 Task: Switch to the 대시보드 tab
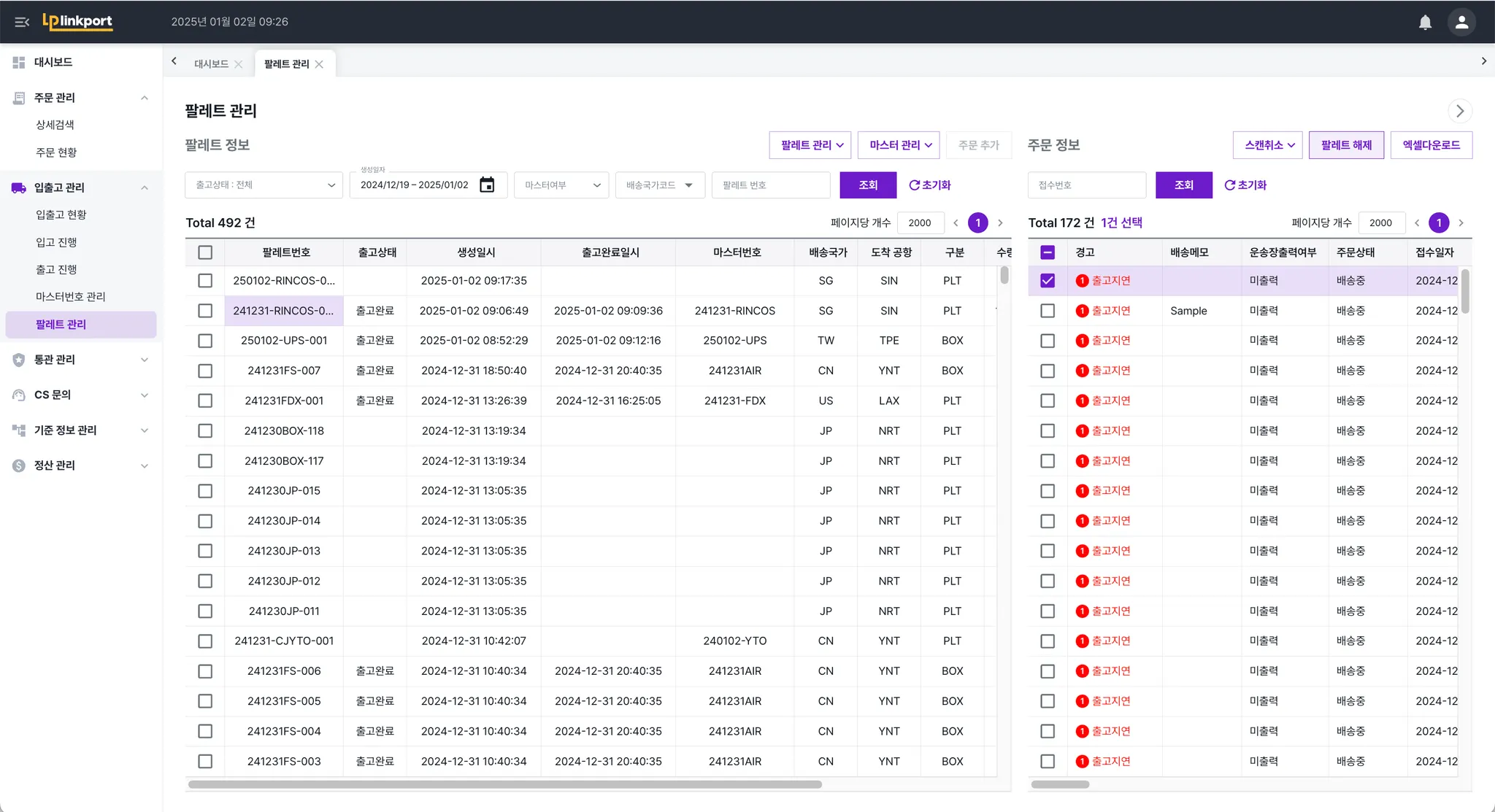(x=211, y=64)
